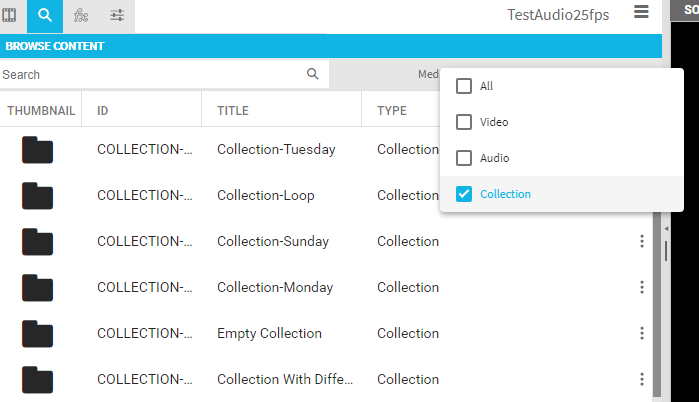Sort by the ID column header

point(103,111)
